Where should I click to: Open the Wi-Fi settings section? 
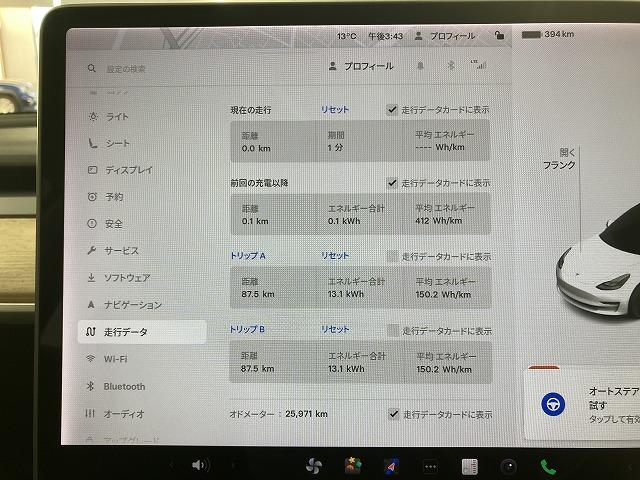(x=115, y=358)
